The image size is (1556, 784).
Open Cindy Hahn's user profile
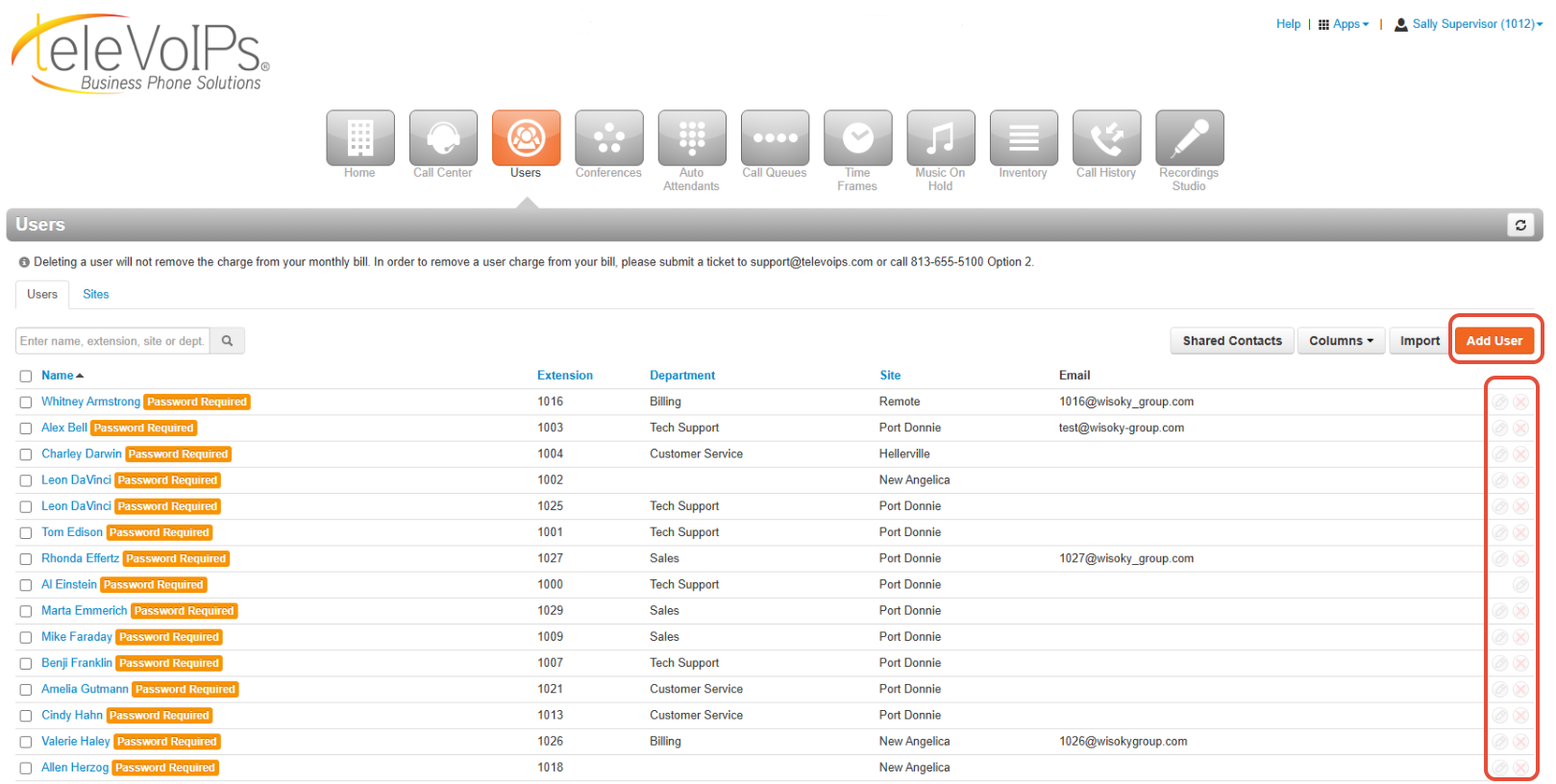coord(72,715)
